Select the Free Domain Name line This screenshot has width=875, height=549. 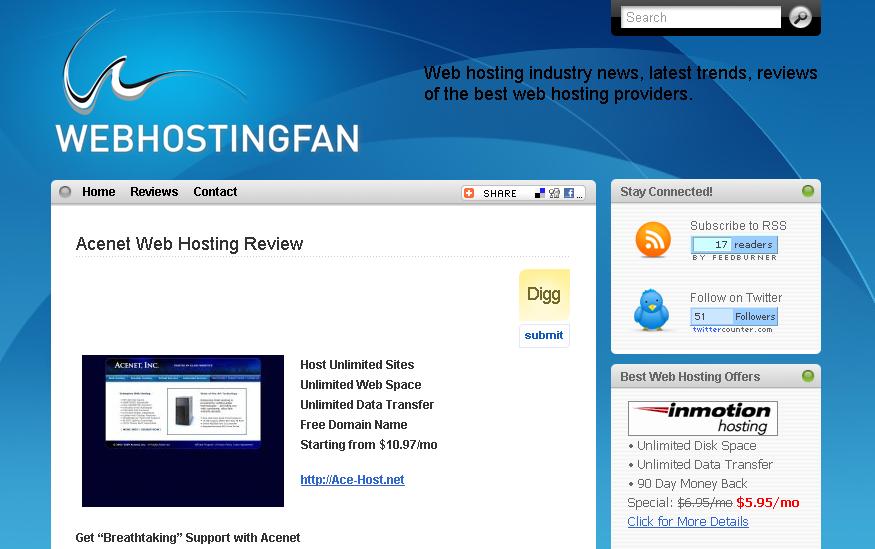pos(354,425)
